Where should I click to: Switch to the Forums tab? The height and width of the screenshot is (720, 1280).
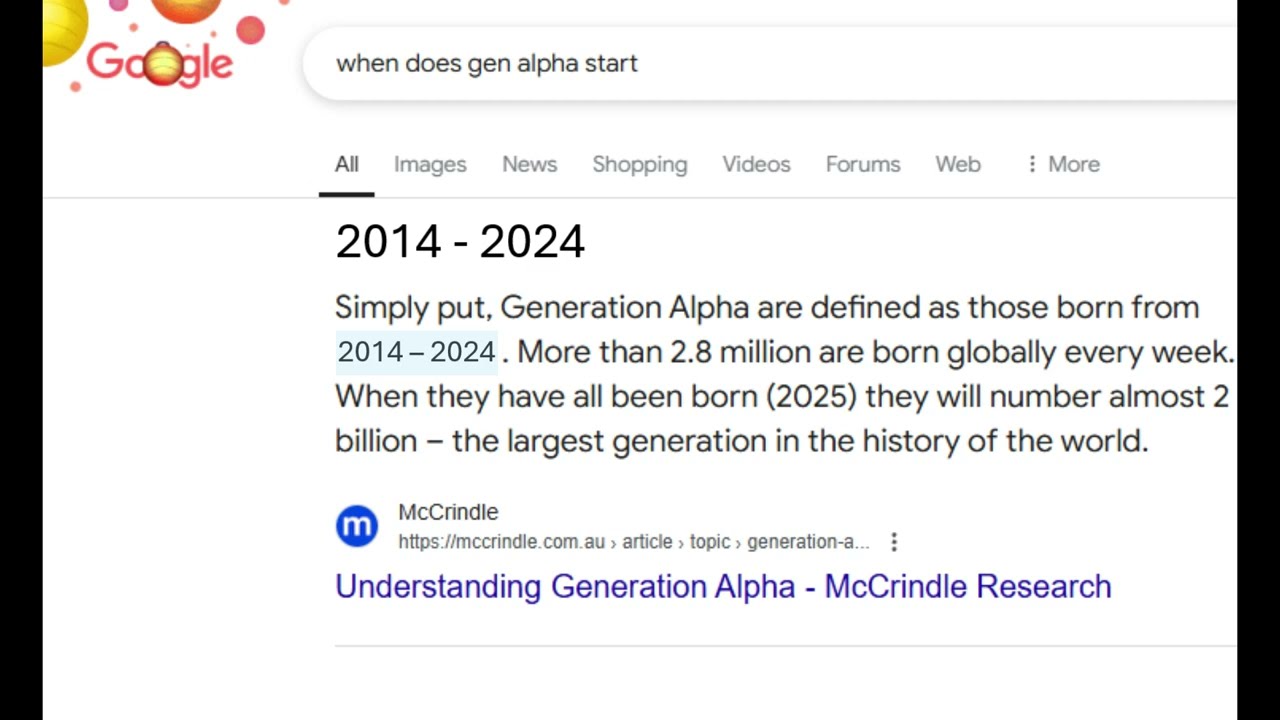[x=863, y=164]
